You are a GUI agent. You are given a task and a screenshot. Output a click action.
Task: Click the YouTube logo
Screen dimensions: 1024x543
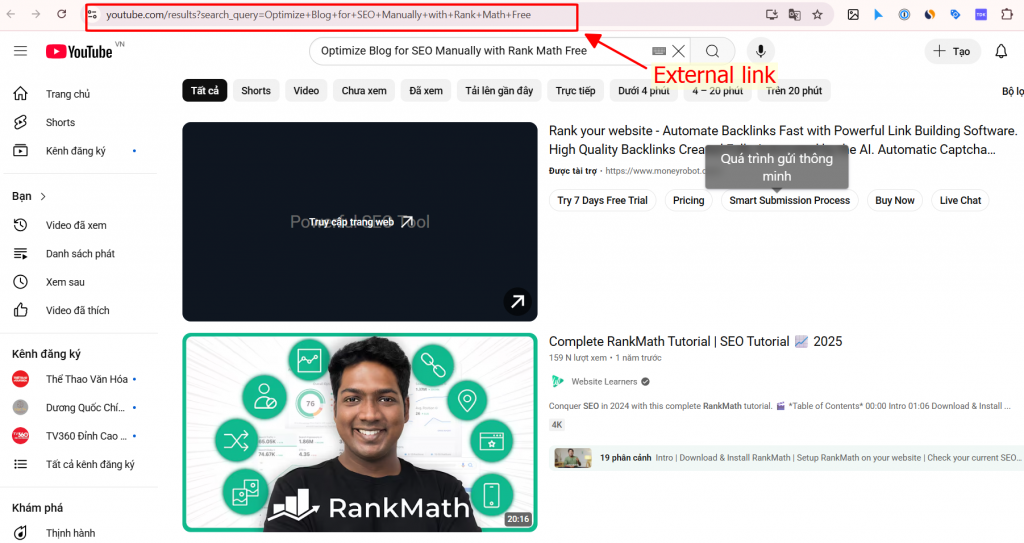pos(79,52)
